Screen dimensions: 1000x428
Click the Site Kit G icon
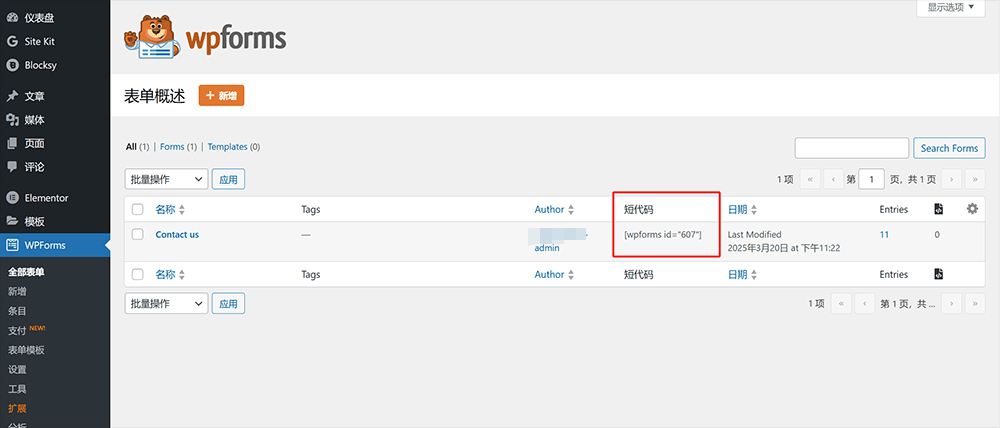(x=11, y=41)
